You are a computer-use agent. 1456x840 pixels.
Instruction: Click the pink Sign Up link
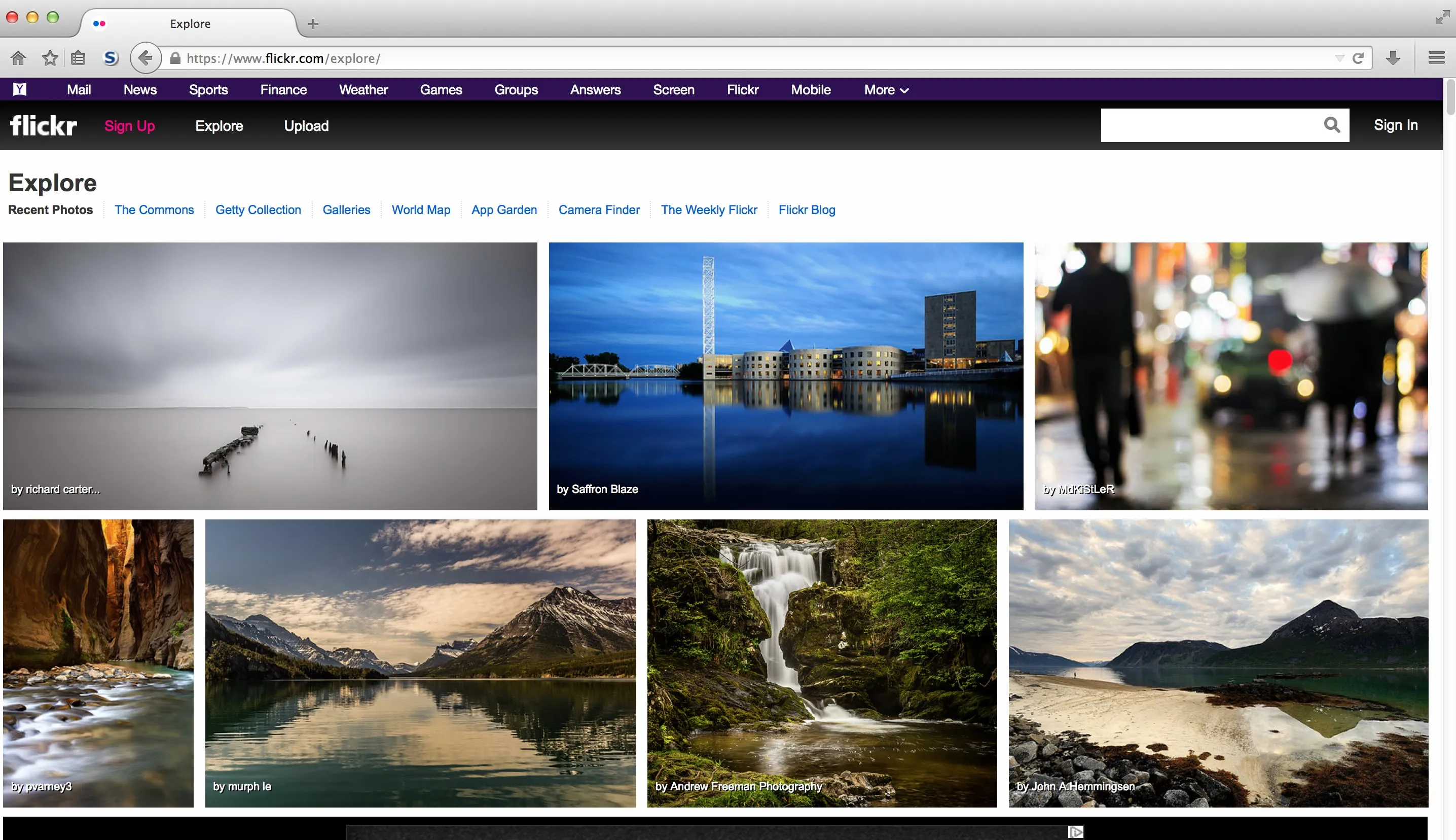click(130, 126)
